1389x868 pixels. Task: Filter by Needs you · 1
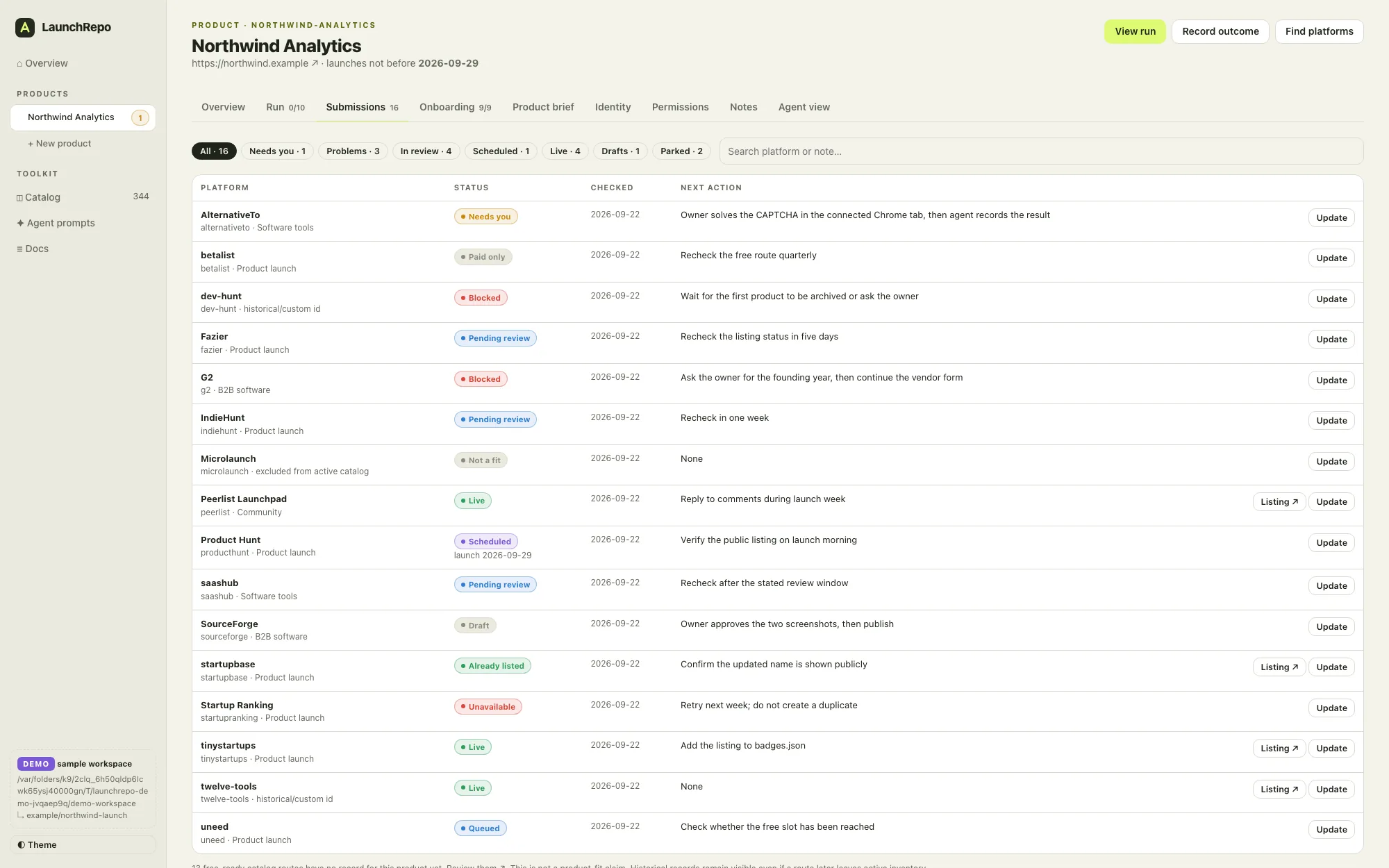(x=277, y=151)
